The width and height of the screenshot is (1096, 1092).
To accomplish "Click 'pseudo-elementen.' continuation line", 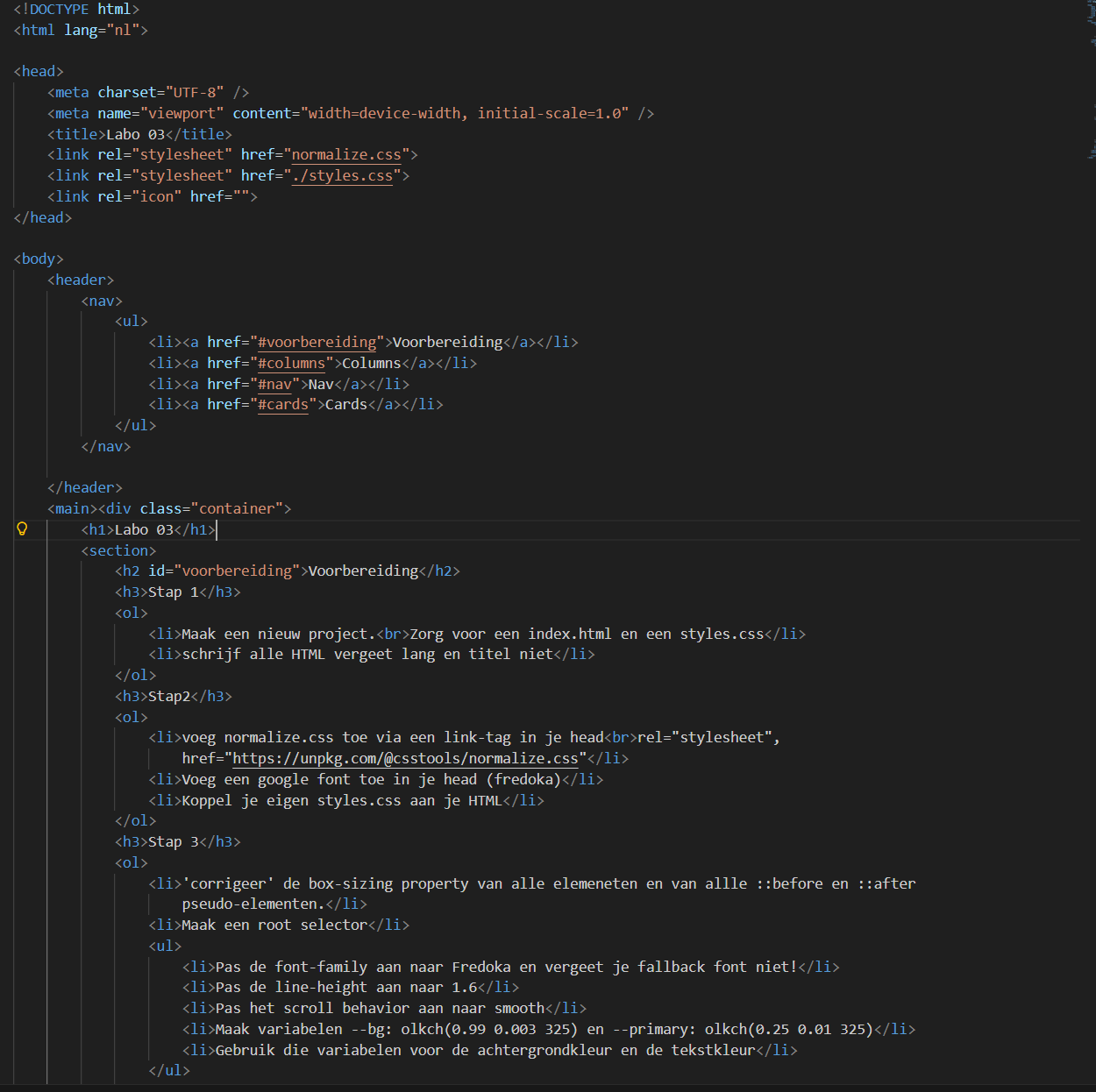I will click(x=274, y=904).
